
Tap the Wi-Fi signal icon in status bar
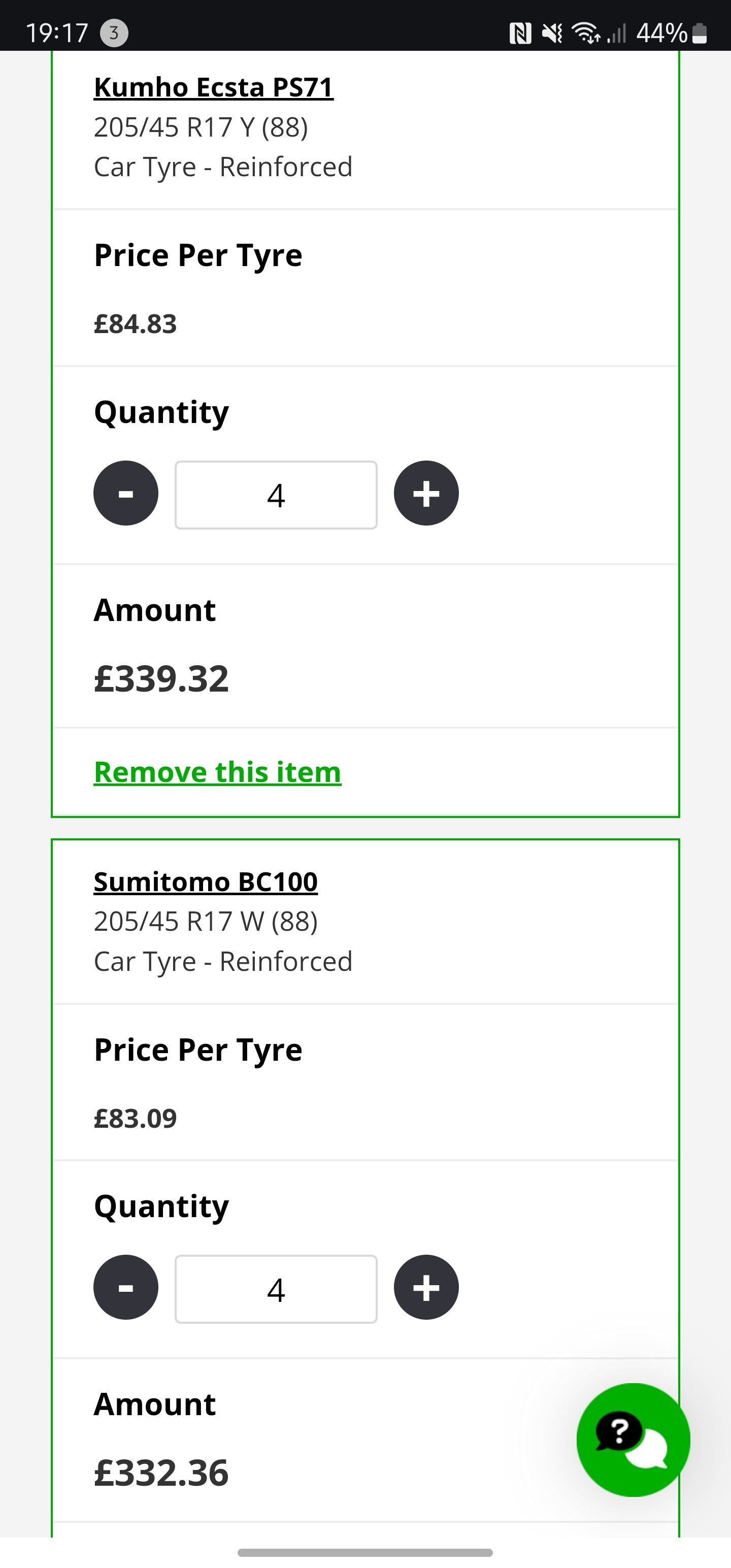(586, 33)
